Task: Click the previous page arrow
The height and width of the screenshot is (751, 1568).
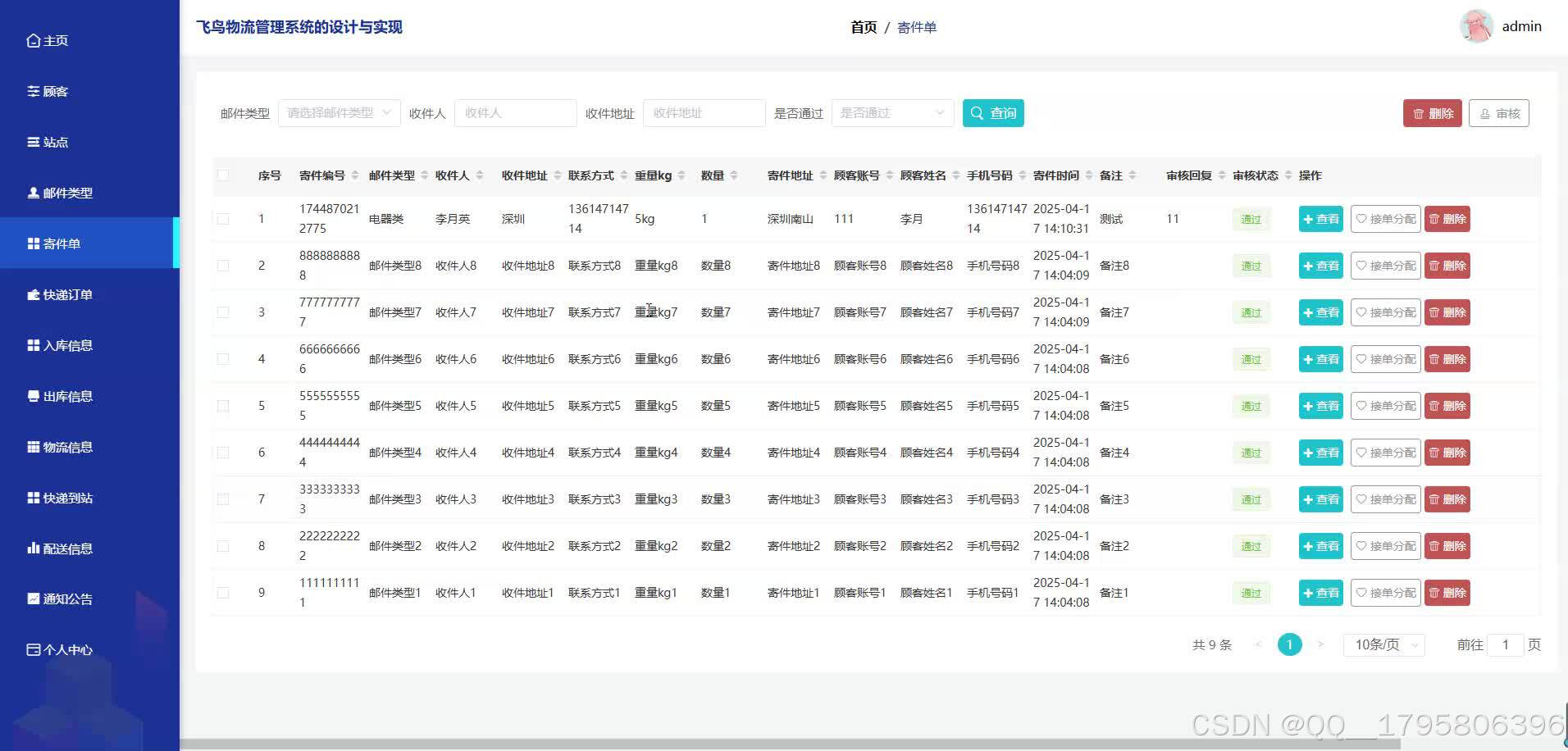Action: coord(1258,644)
